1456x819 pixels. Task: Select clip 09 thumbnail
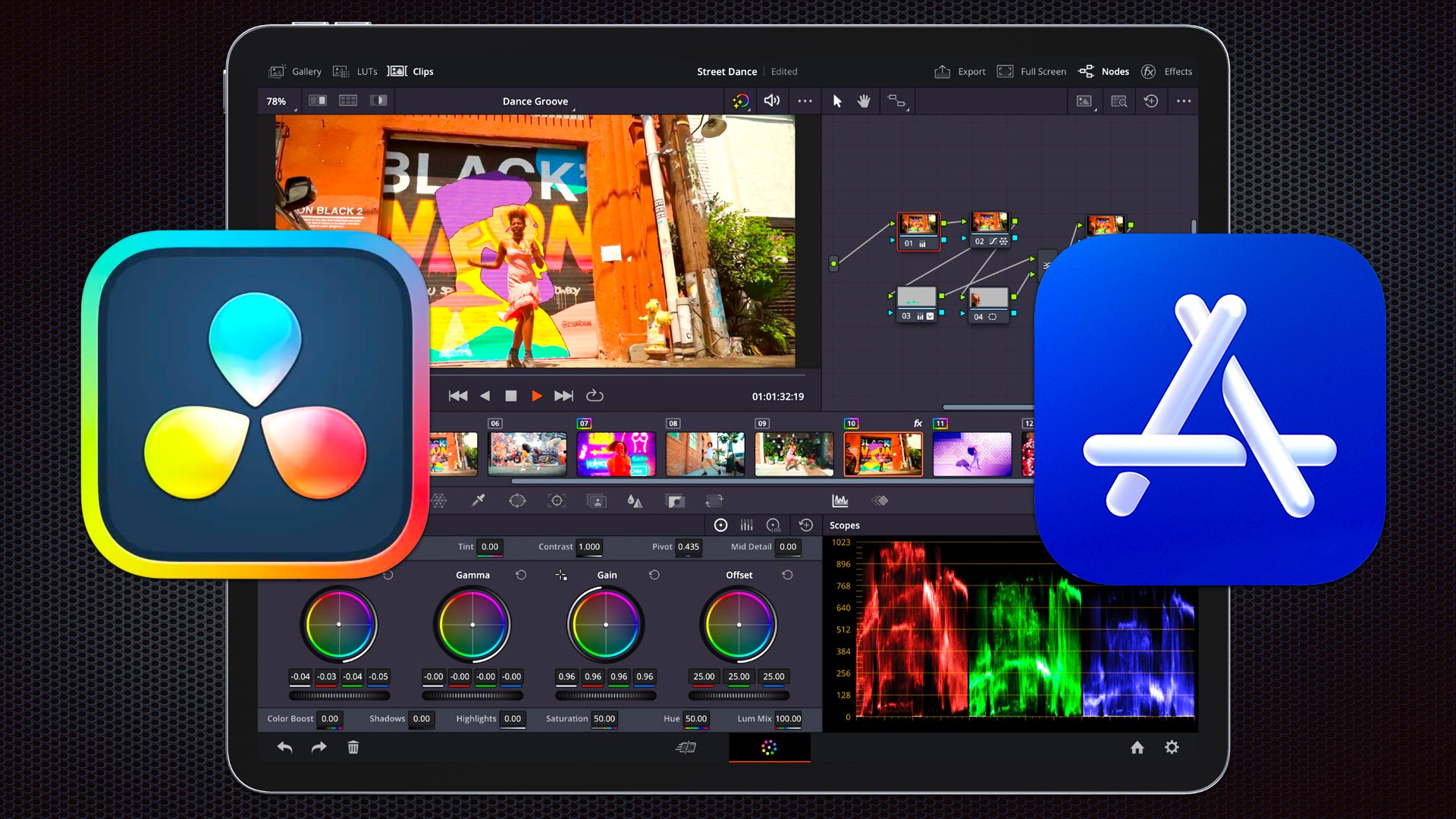794,454
